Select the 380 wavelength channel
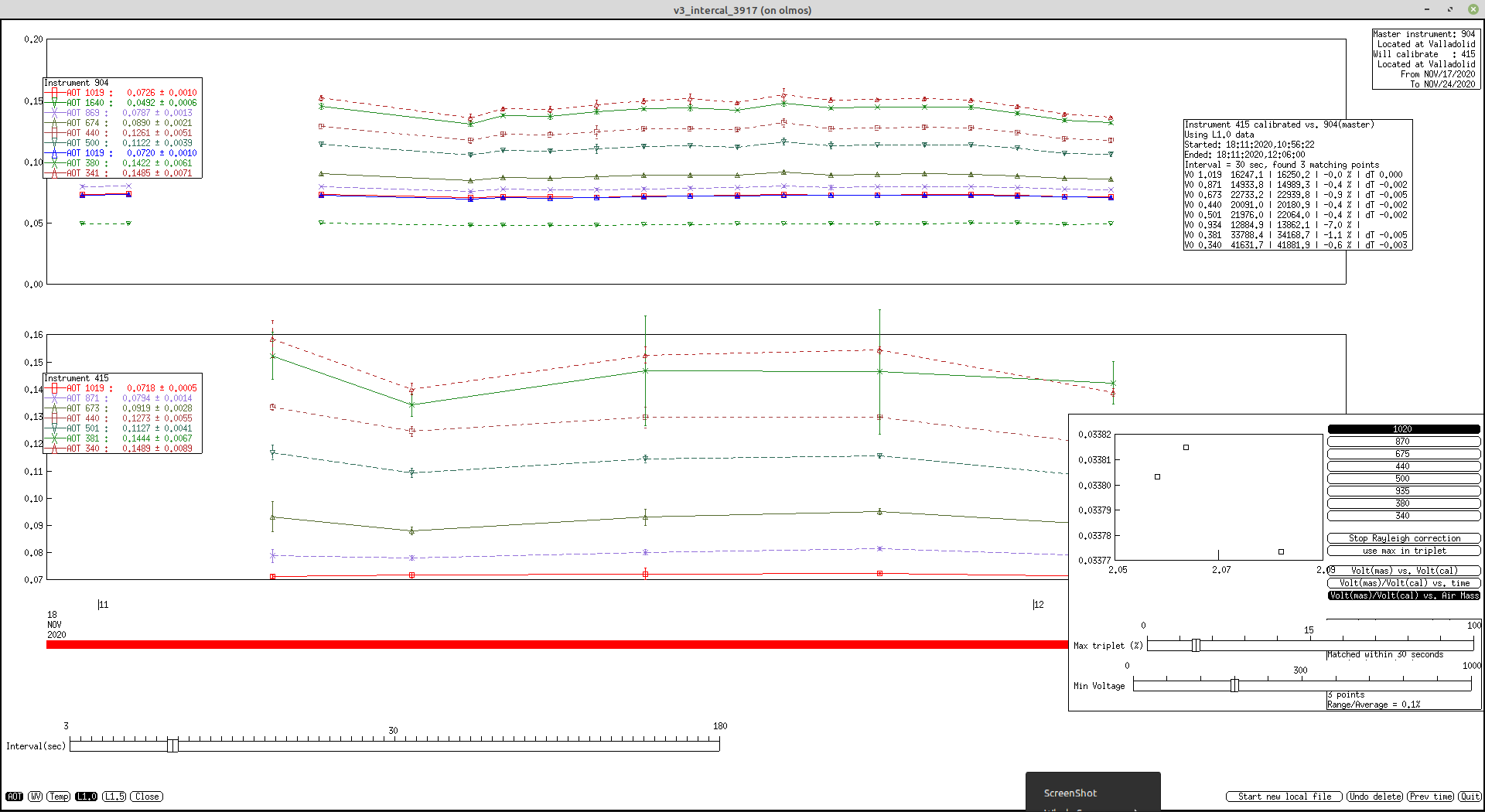 [x=1404, y=503]
